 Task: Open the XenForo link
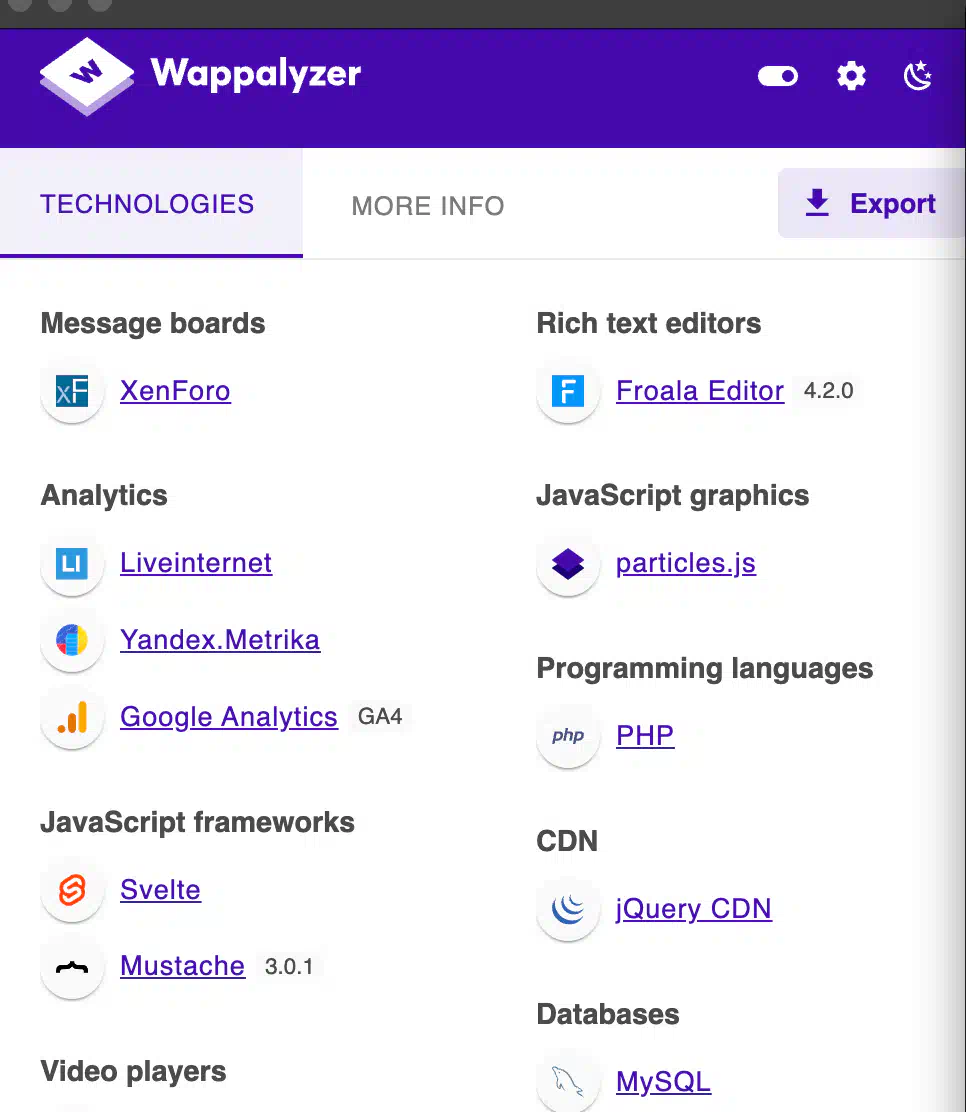point(175,391)
